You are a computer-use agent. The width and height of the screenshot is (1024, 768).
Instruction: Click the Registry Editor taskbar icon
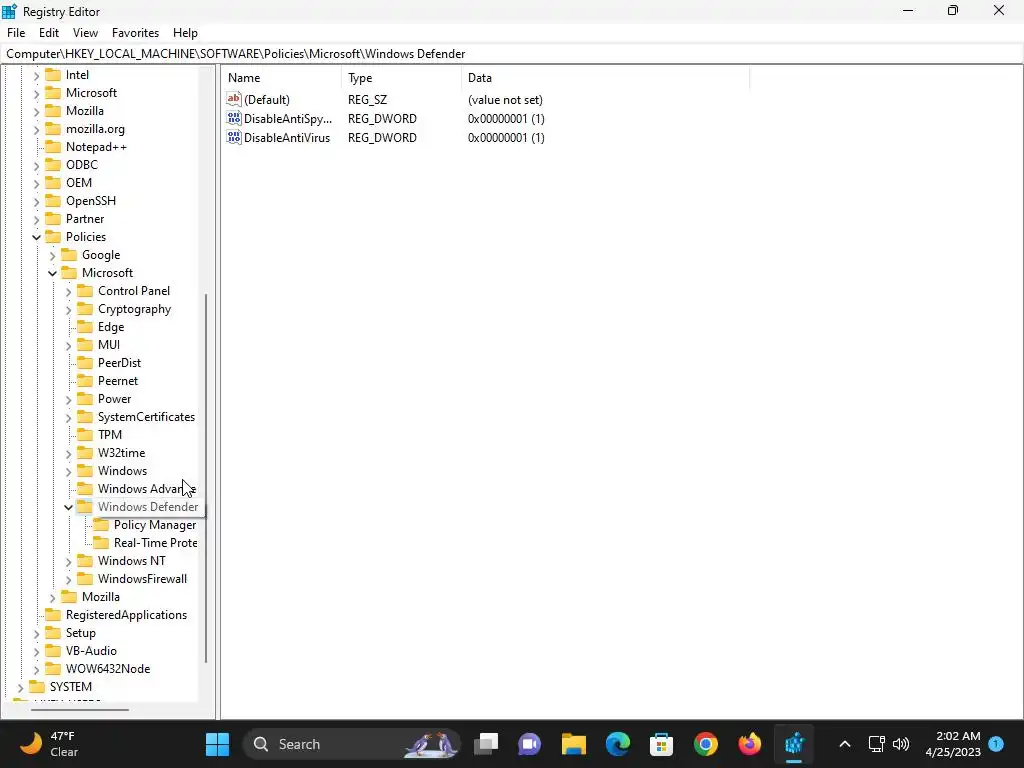(x=794, y=744)
